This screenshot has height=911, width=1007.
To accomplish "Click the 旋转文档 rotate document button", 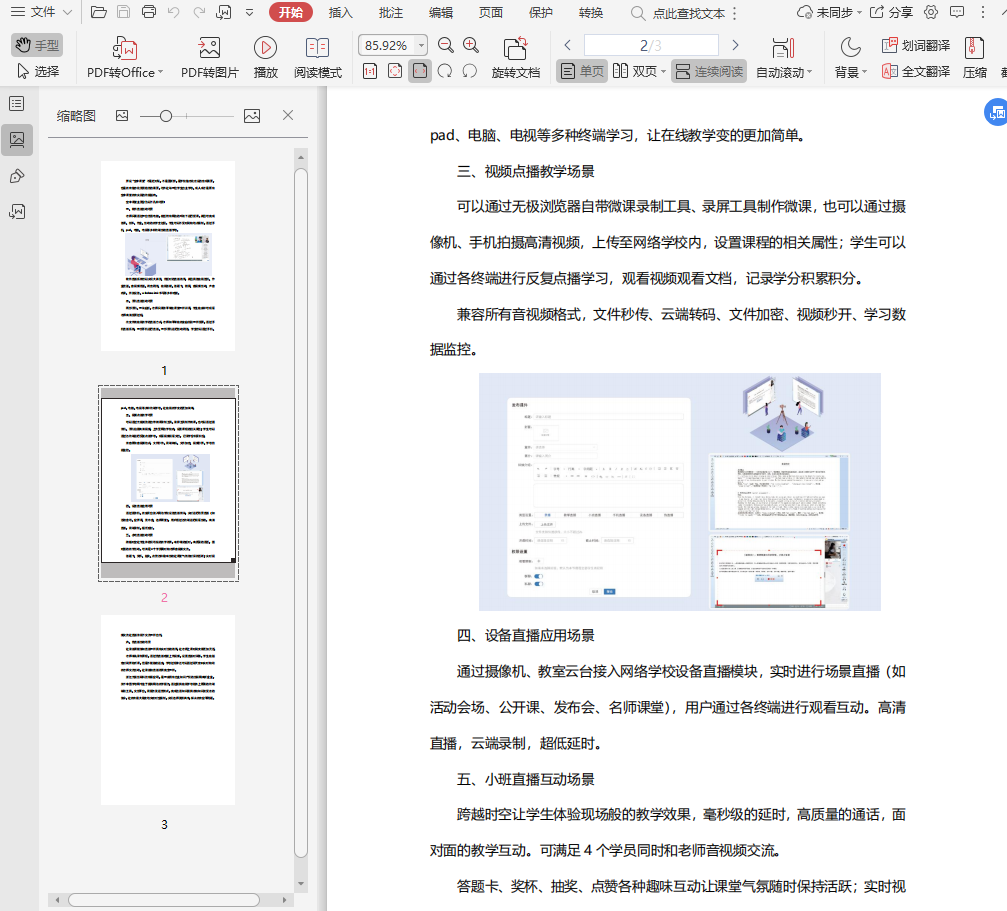I will pyautogui.click(x=516, y=58).
